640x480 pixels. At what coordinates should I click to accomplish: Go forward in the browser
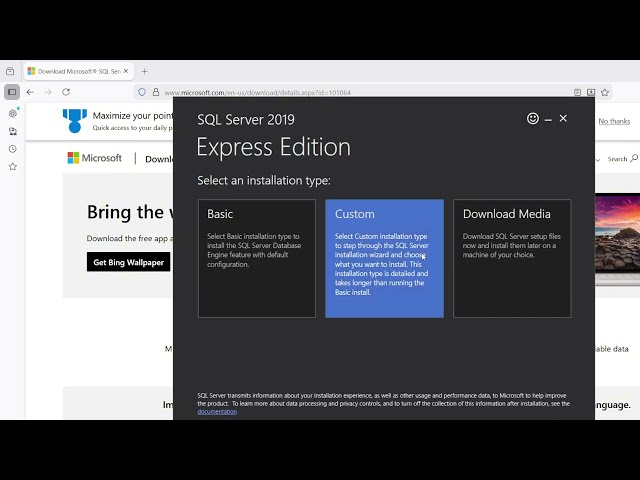tap(48, 92)
